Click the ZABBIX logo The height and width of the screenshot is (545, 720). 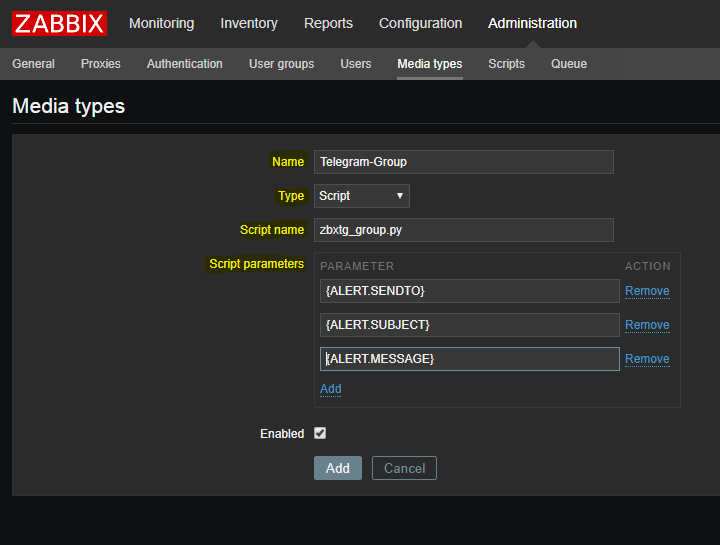coord(59,23)
